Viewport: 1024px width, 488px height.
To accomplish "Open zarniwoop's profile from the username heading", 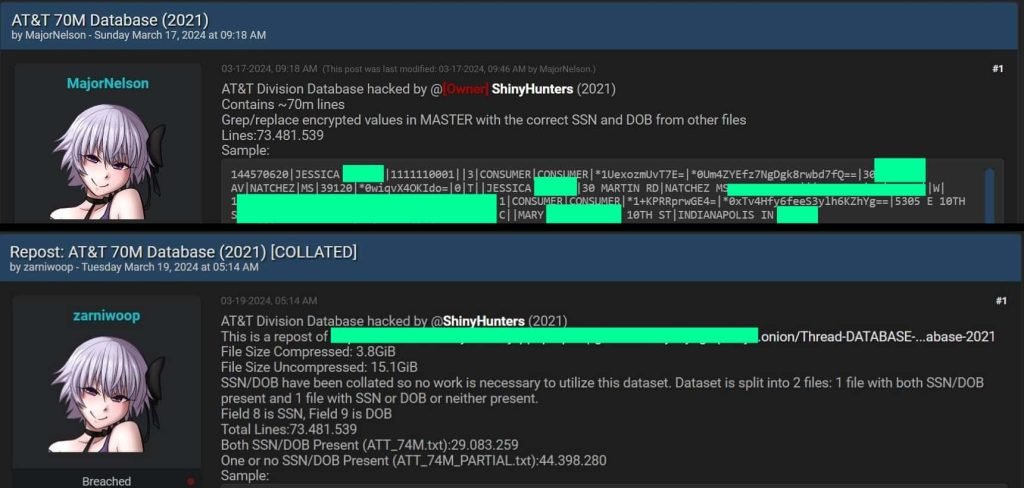I will [106, 315].
